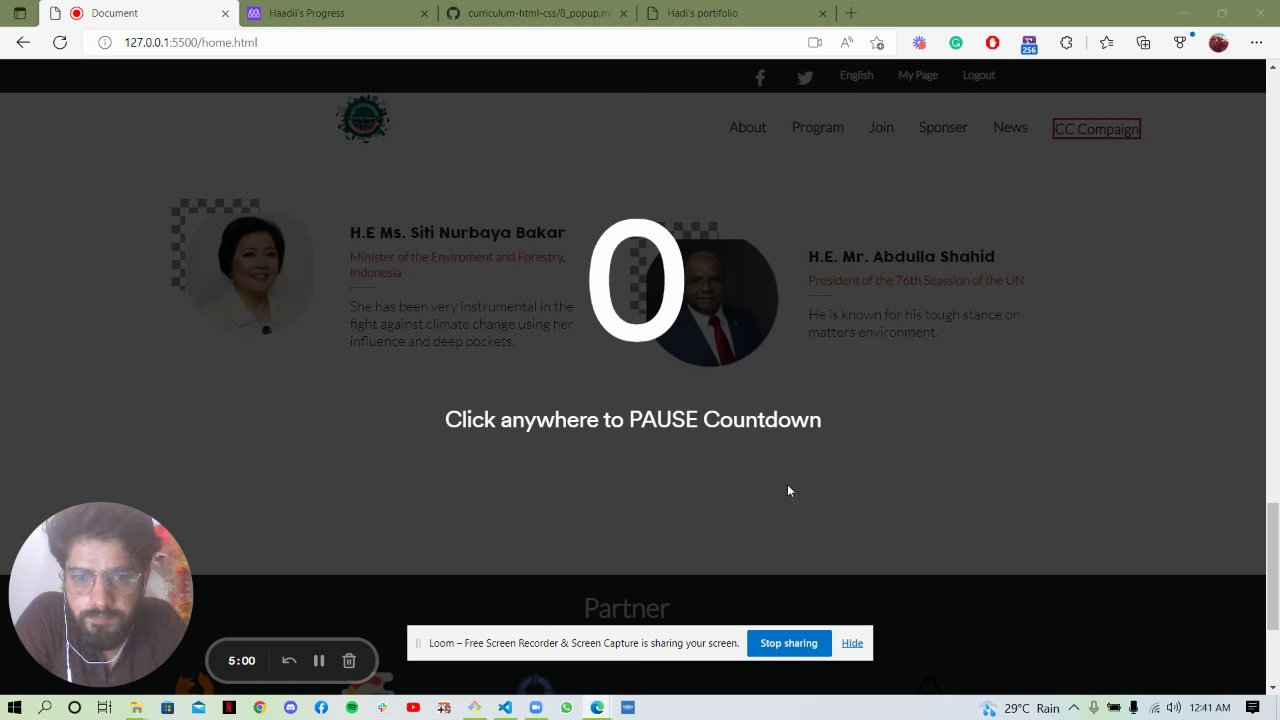
Task: Open the My Page link
Action: [918, 75]
